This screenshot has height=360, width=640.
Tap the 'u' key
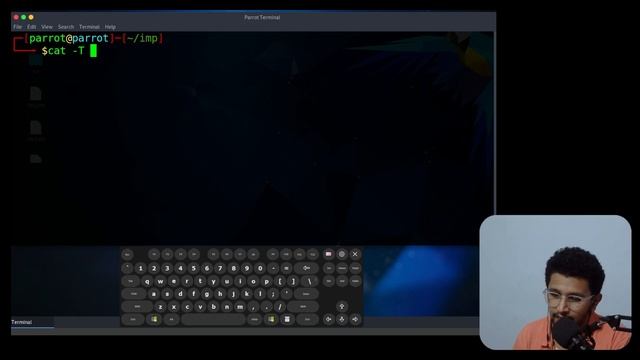point(227,281)
